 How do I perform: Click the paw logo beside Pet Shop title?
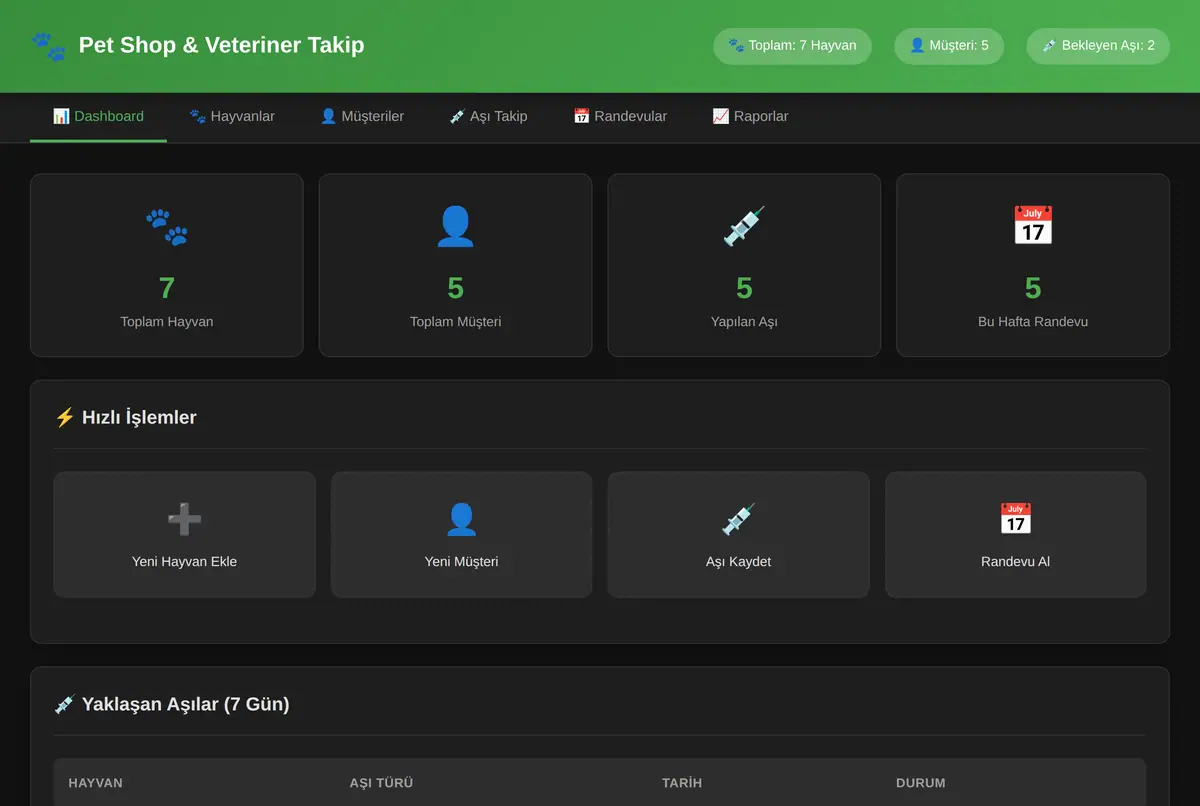[x=48, y=46]
